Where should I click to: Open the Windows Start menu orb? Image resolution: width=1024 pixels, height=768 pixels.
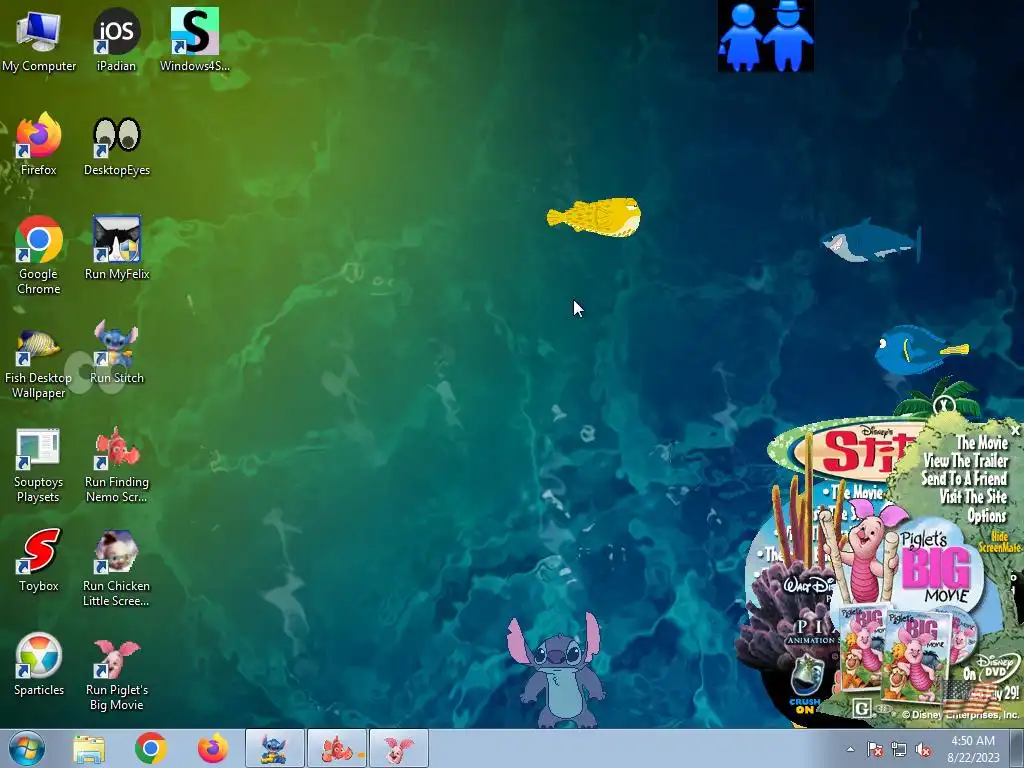tap(27, 749)
